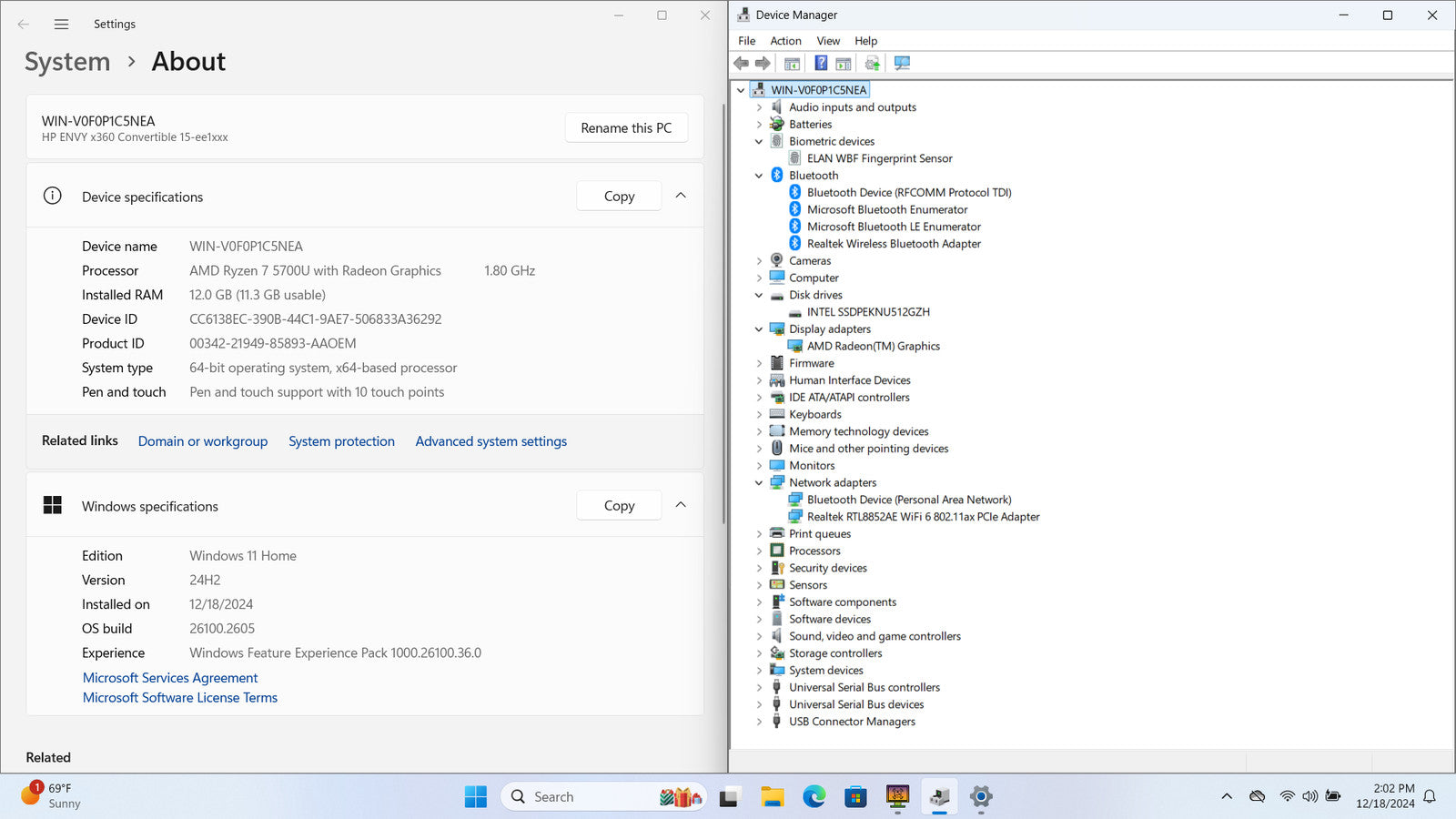
Task: Open the Action menu in Device Manager
Action: 785,41
